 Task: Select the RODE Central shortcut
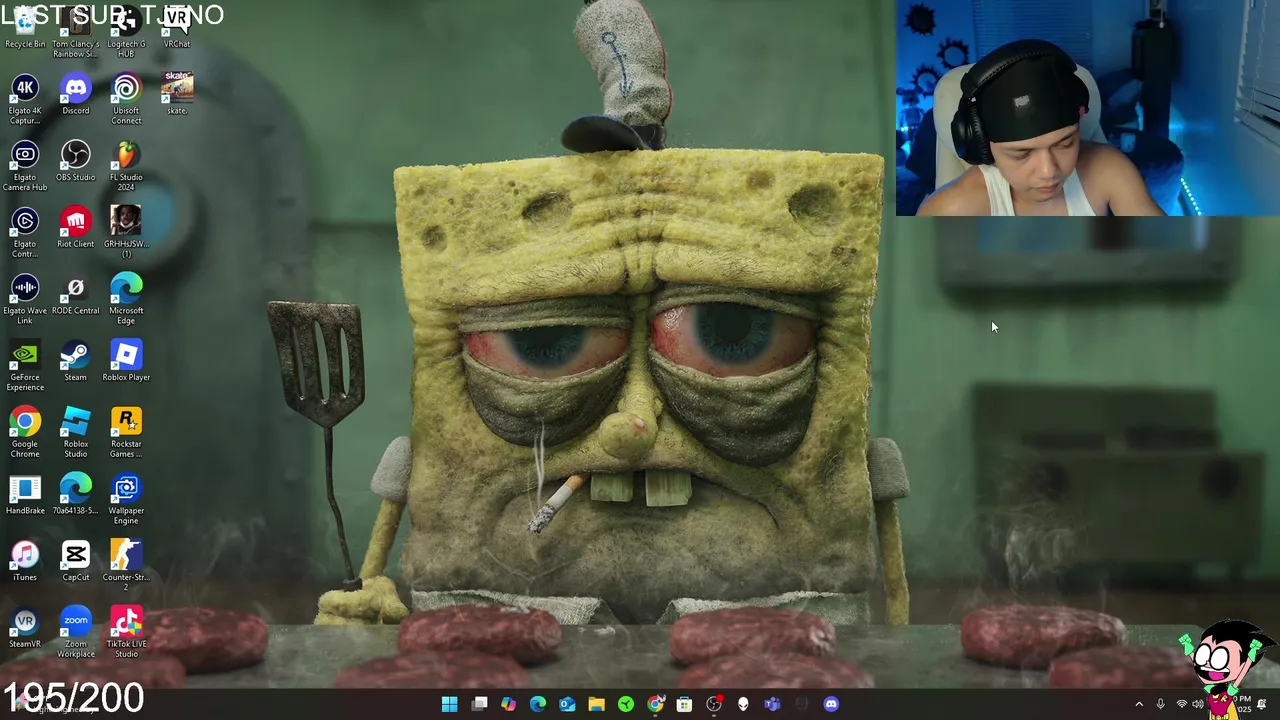coord(76,295)
